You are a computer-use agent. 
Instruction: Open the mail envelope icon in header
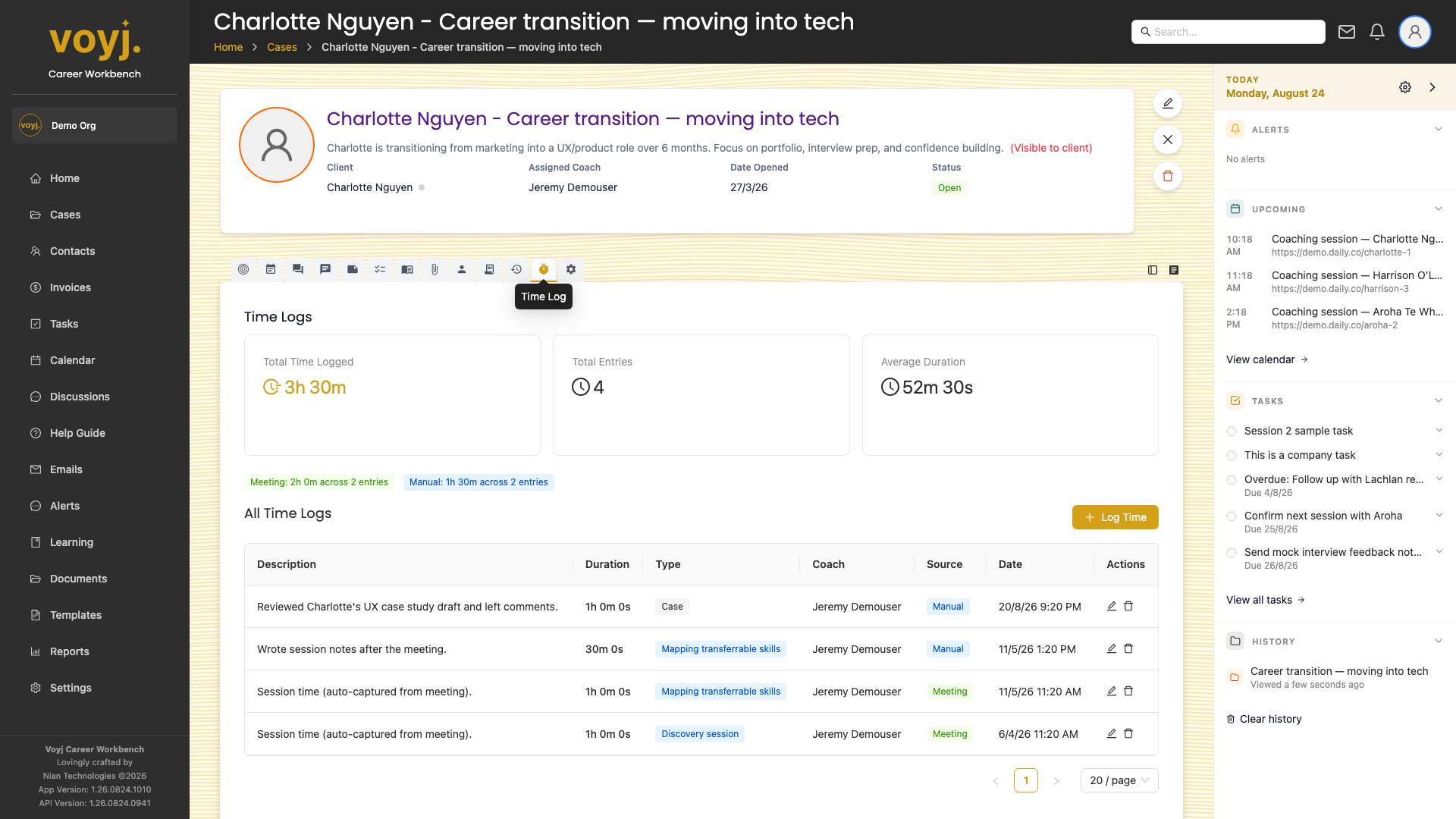click(1347, 32)
